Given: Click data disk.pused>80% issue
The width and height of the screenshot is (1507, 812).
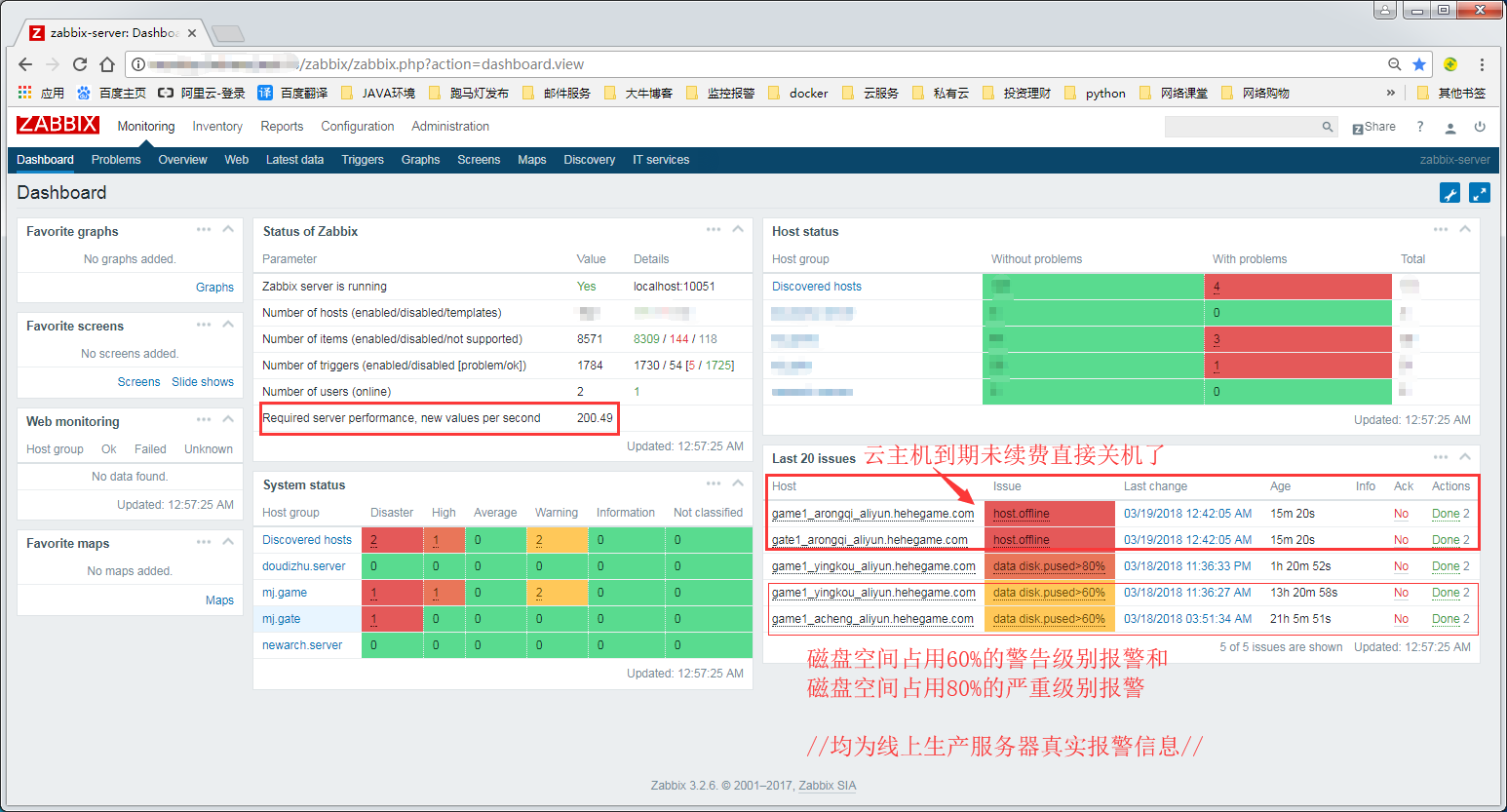Looking at the screenshot, I should point(1049,566).
